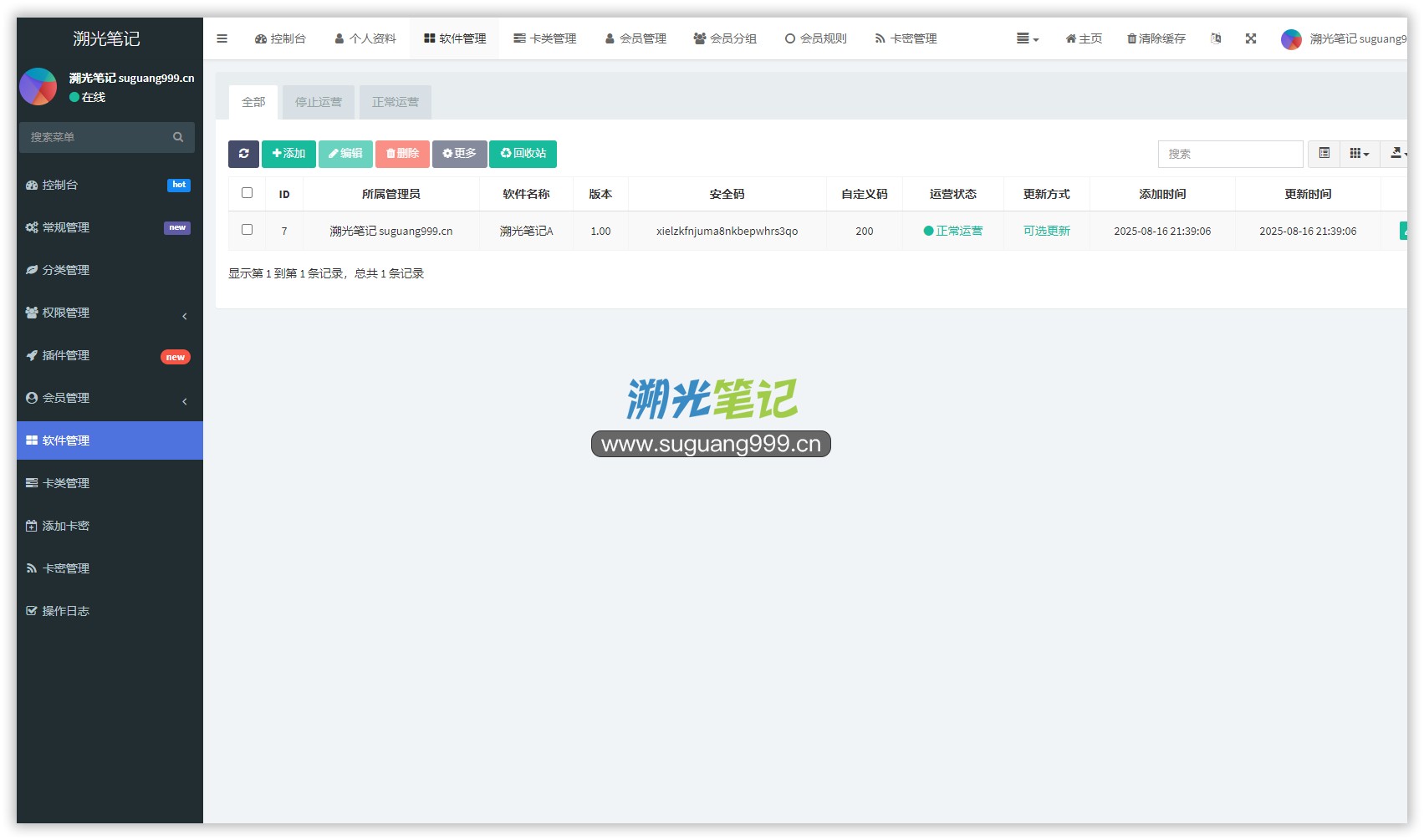This screenshot has height=840, width=1424.
Task: Open the navbar list dropdown menu
Action: click(1028, 38)
